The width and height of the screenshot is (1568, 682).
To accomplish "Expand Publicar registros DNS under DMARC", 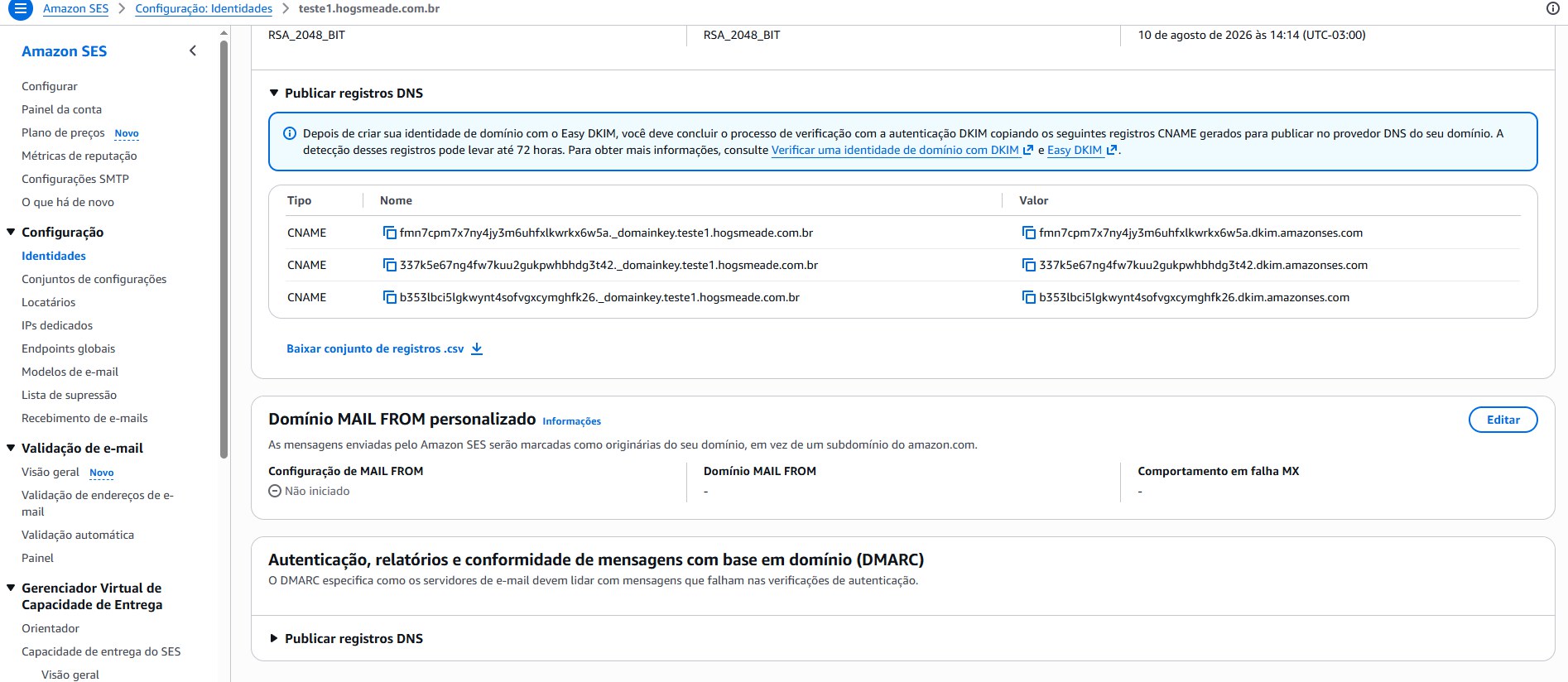I will coord(274,639).
